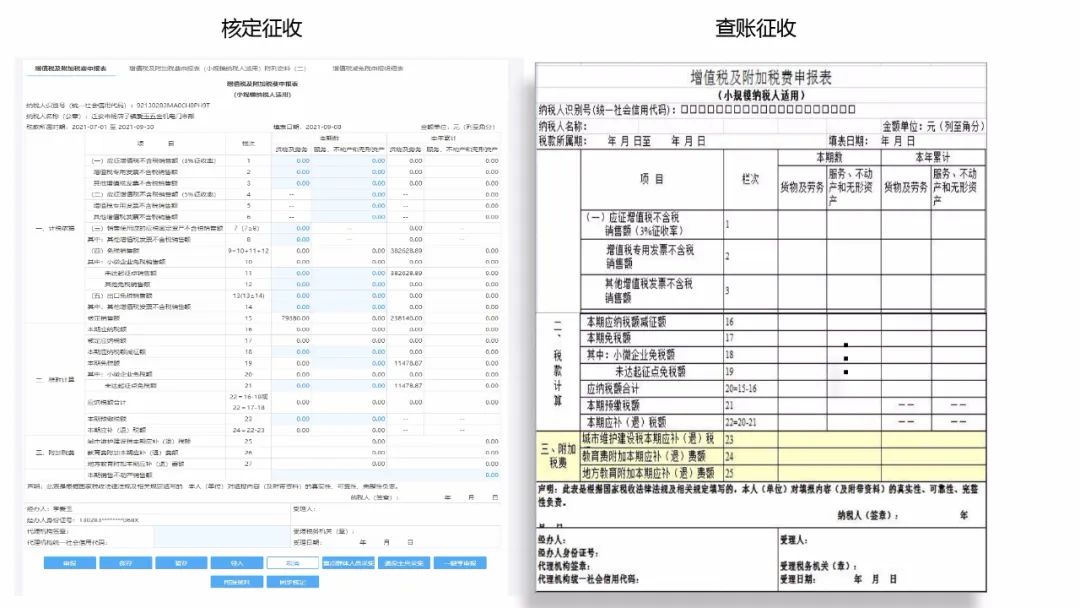Click row 4 服务、不动产 本期数 input cell

349,194
